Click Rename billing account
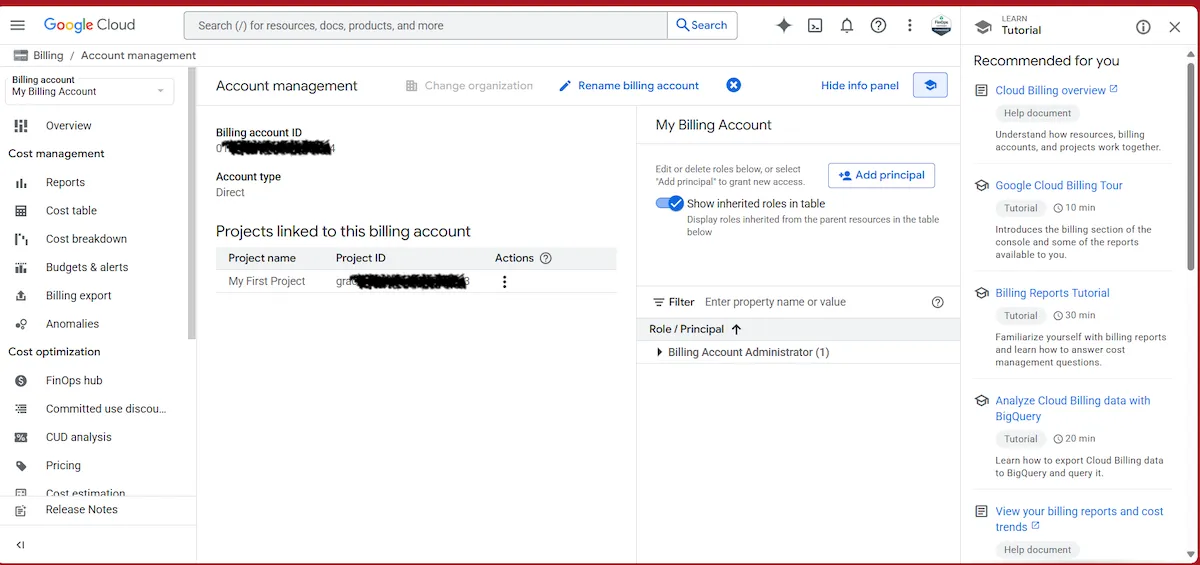Image resolution: width=1200 pixels, height=565 pixels. (629, 85)
